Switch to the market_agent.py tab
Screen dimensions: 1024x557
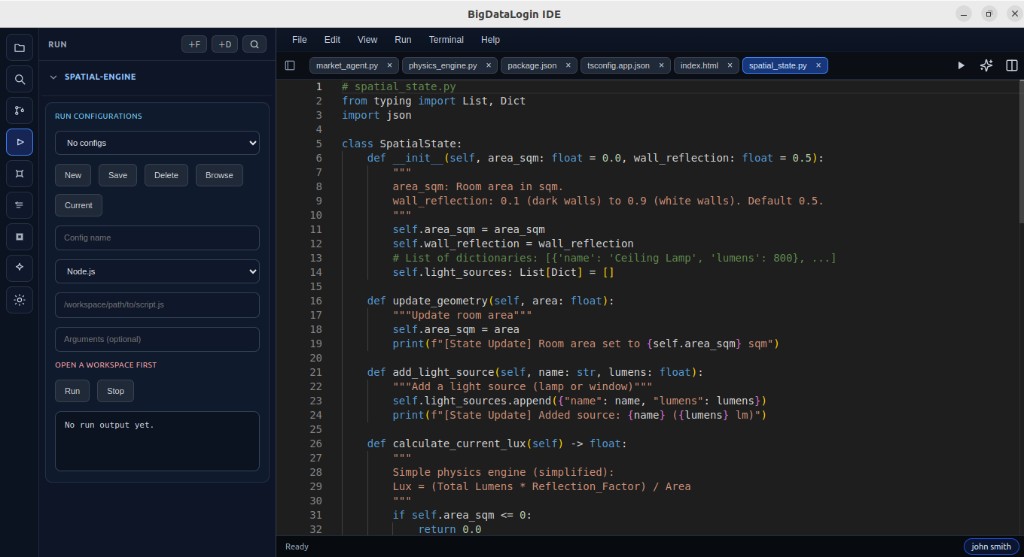[347, 65]
